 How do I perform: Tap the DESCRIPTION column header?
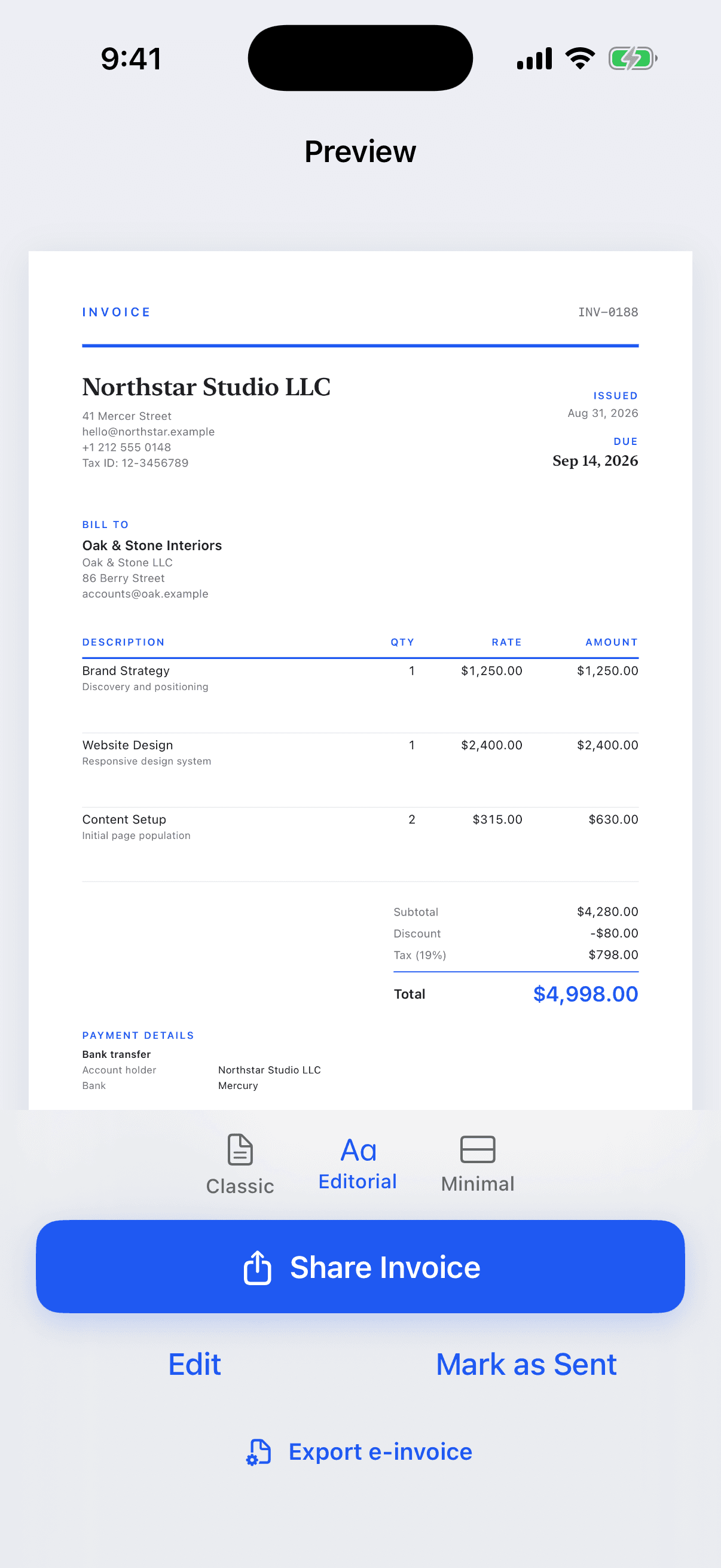(x=124, y=642)
